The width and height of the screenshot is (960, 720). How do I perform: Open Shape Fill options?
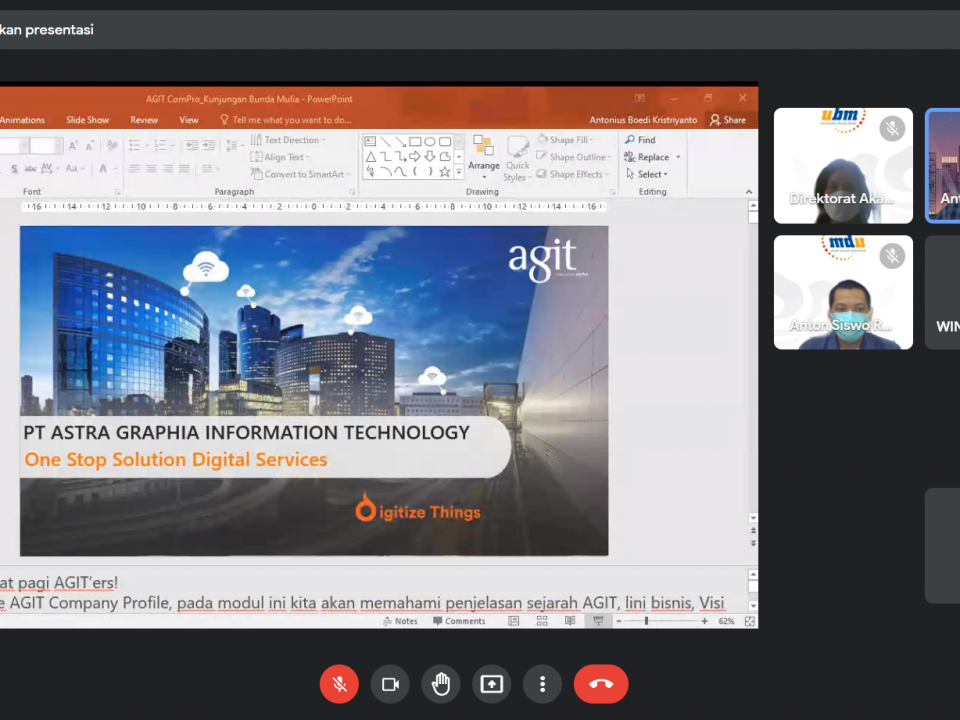click(x=566, y=140)
